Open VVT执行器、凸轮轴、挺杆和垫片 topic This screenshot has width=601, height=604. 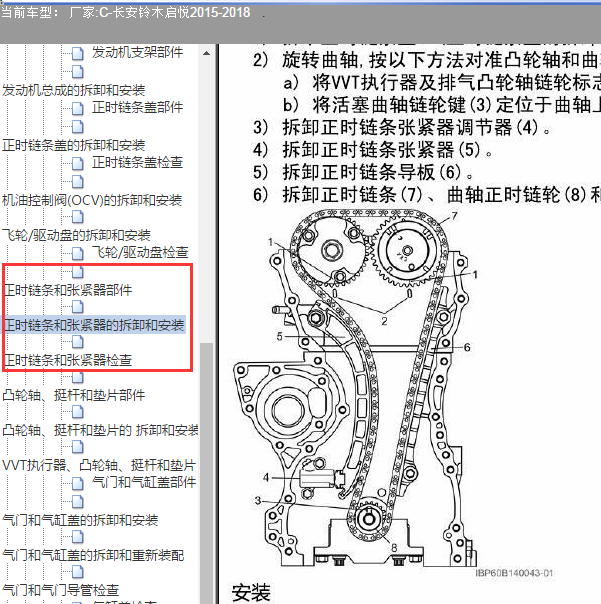coord(99,465)
